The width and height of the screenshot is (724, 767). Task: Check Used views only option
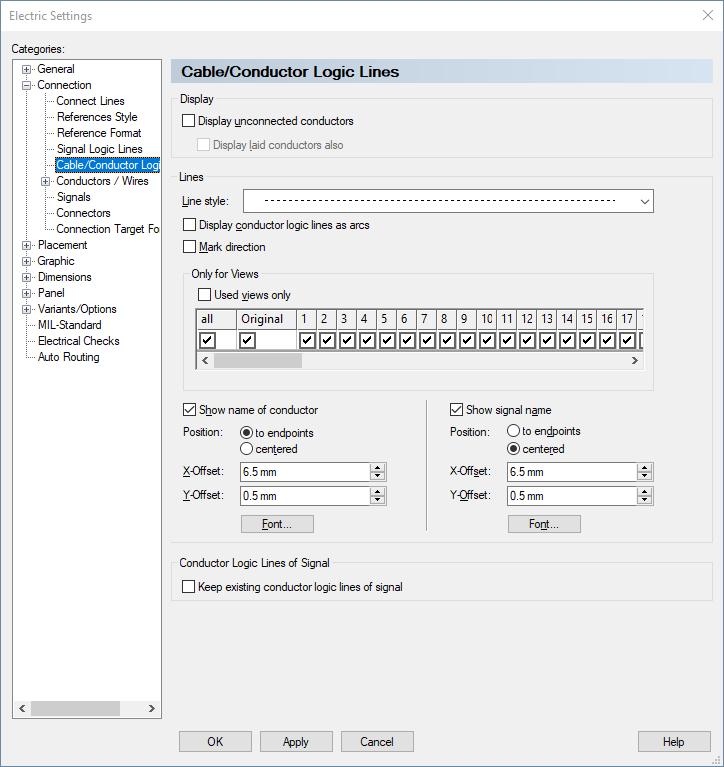click(x=205, y=295)
